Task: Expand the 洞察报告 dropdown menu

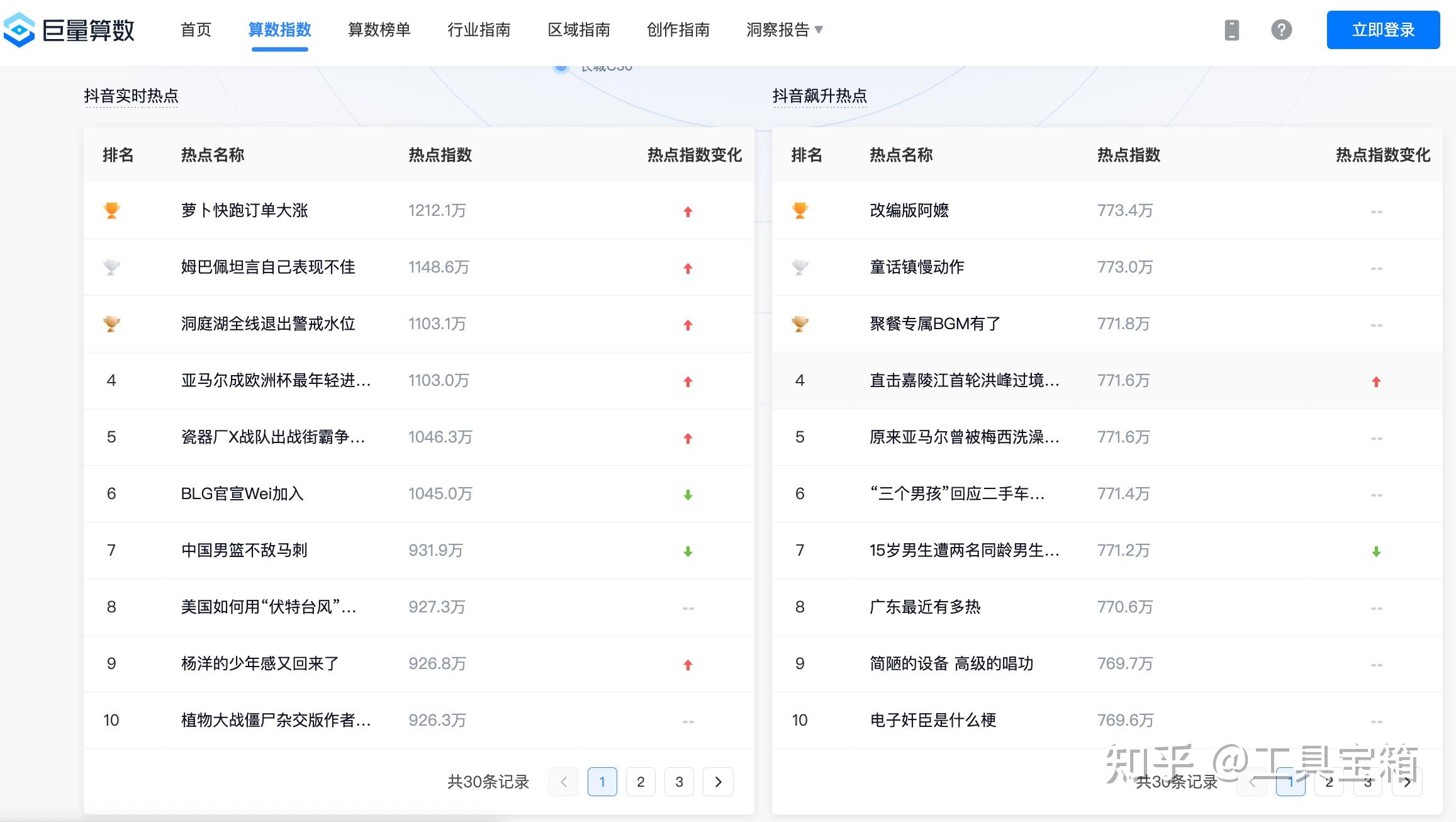Action: click(x=784, y=30)
